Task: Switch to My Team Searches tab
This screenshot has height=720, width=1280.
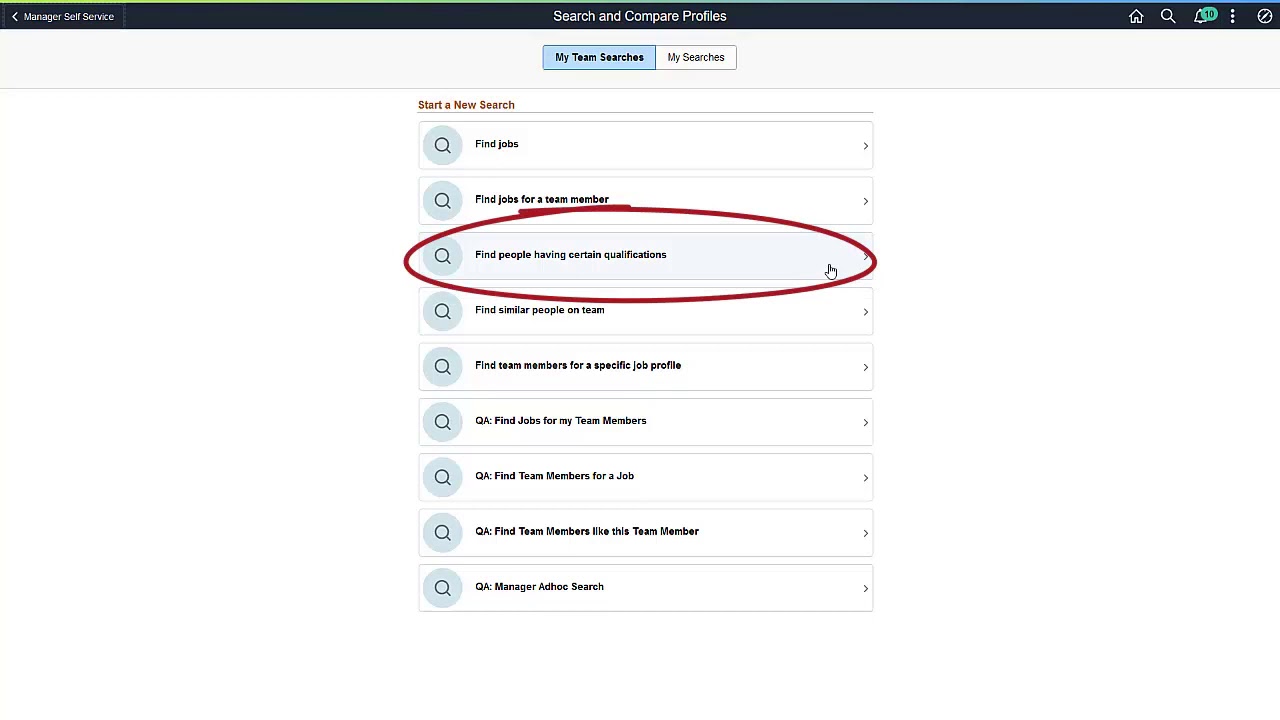Action: 599,57
